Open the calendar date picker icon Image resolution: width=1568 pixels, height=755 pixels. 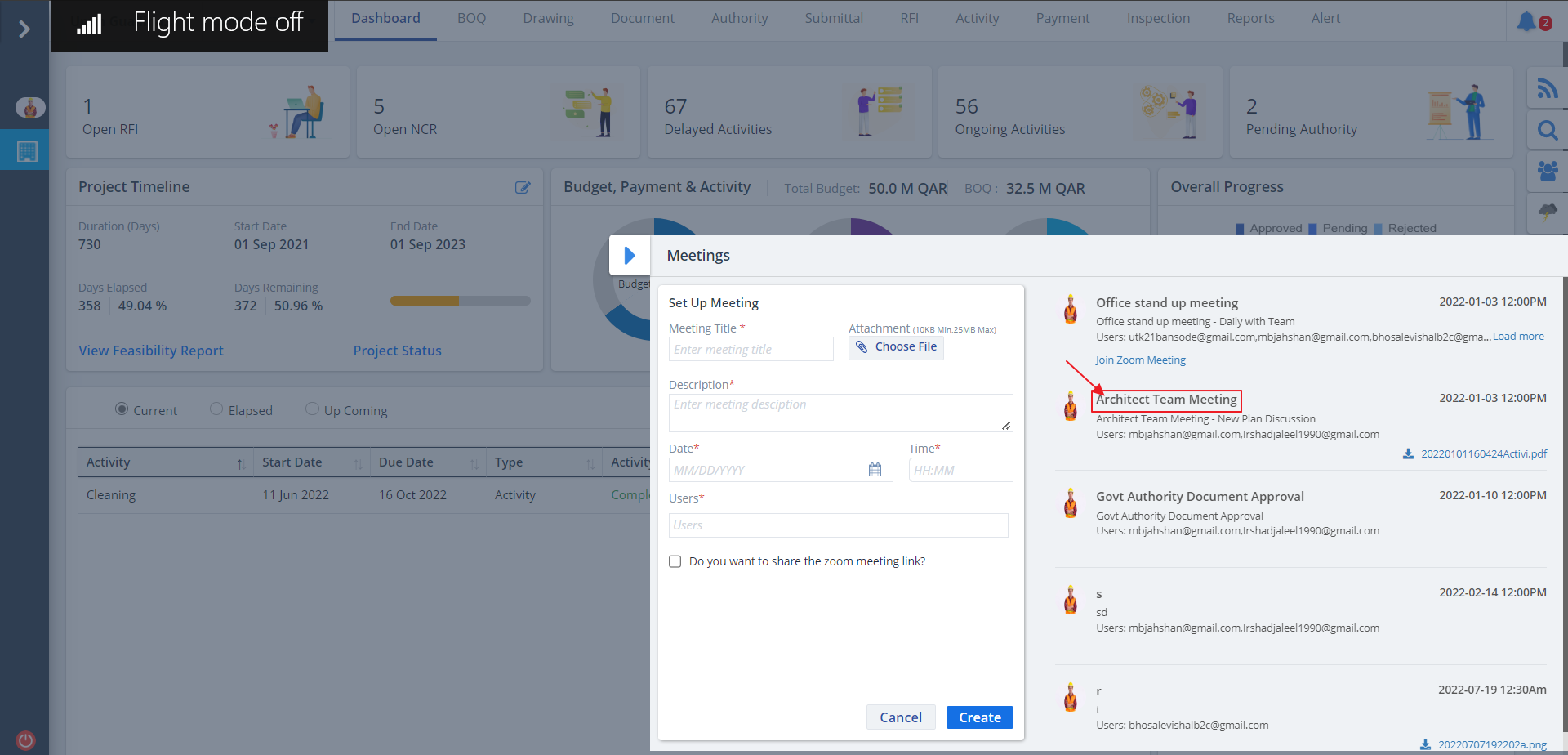click(875, 470)
